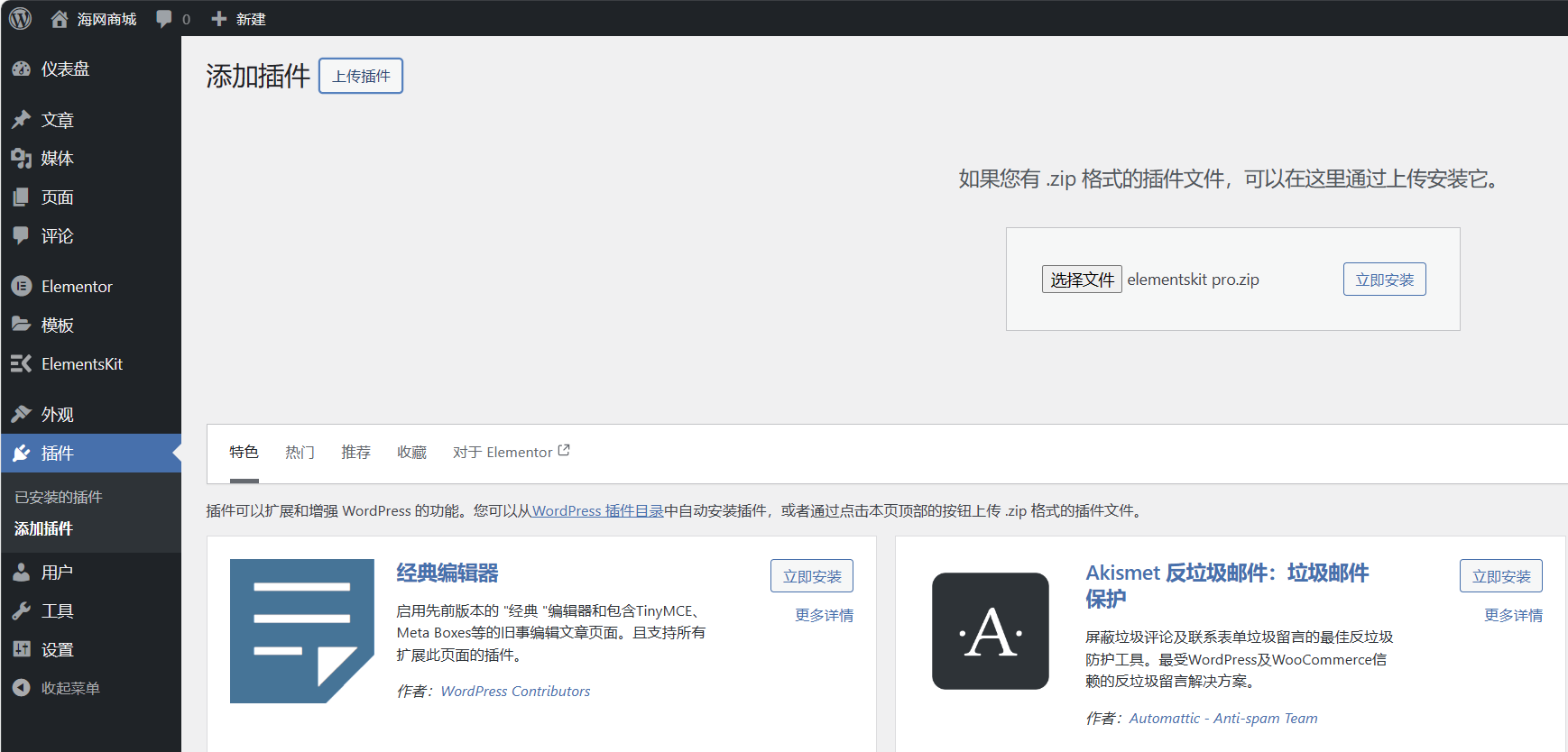Open the 评论 menu item in sidebar
The image size is (1568, 752).
[90, 235]
